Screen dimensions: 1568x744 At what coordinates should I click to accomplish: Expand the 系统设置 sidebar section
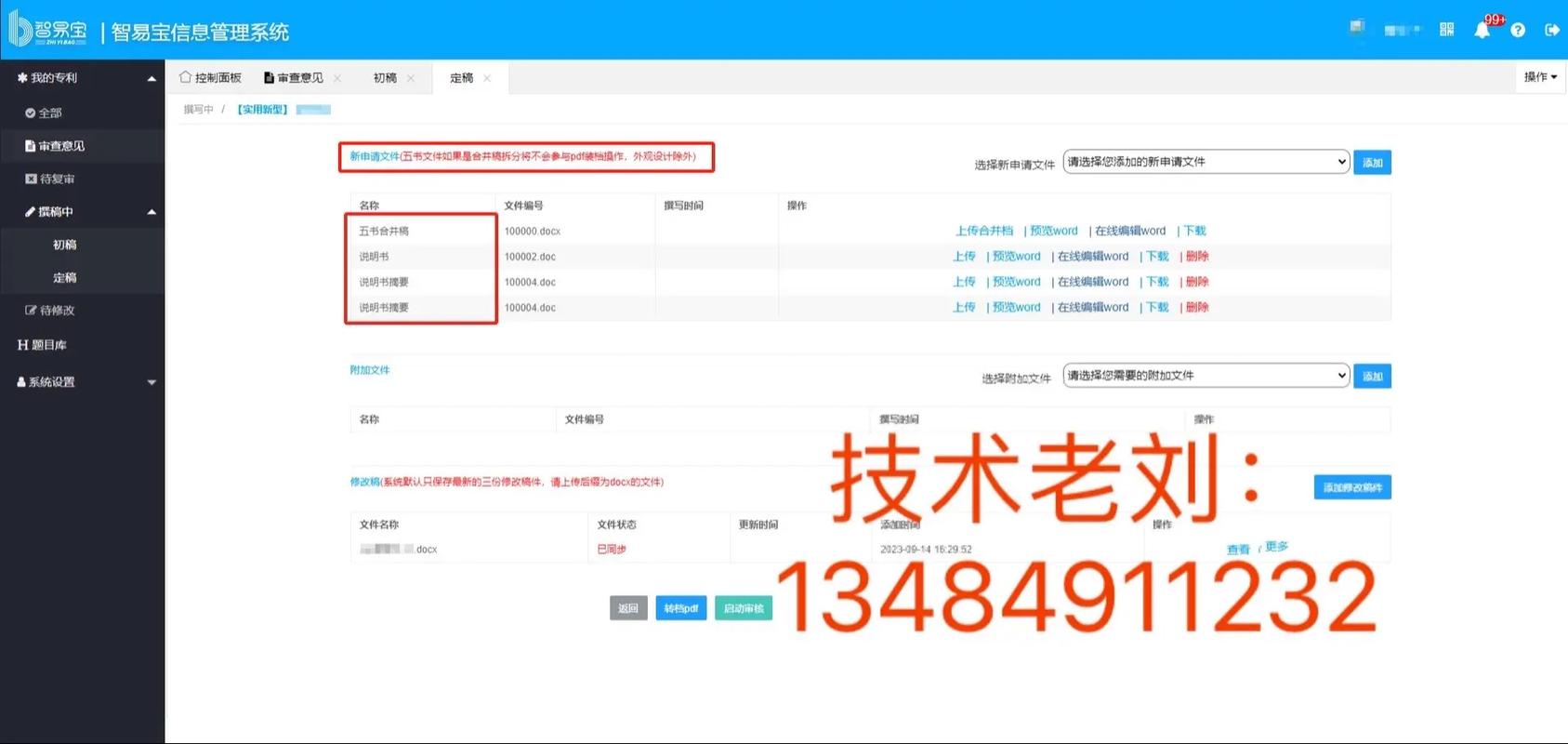[x=82, y=382]
